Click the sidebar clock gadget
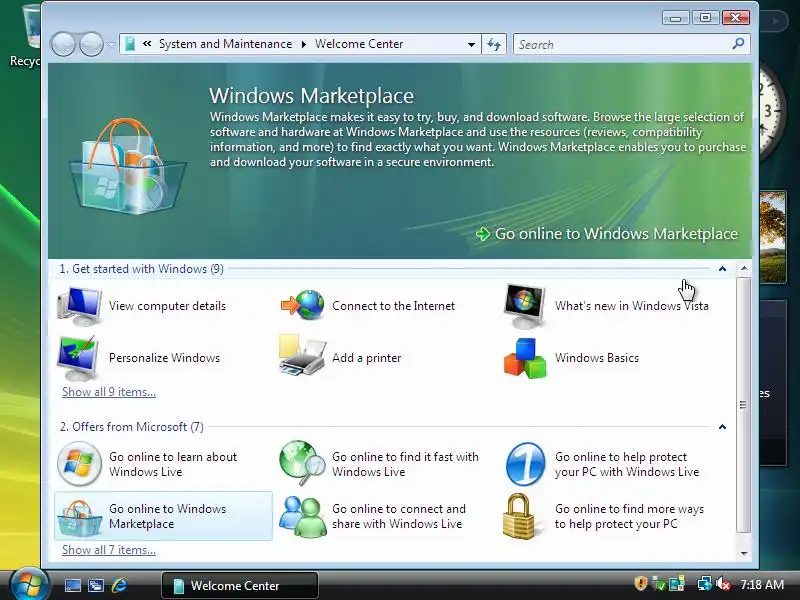This screenshot has width=800, height=600. click(x=770, y=111)
